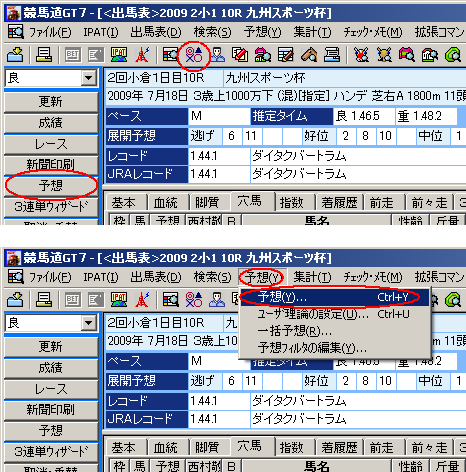Click the pink horse search icon in upper toolbar
This screenshot has width=466, height=472.
[x=407, y=55]
